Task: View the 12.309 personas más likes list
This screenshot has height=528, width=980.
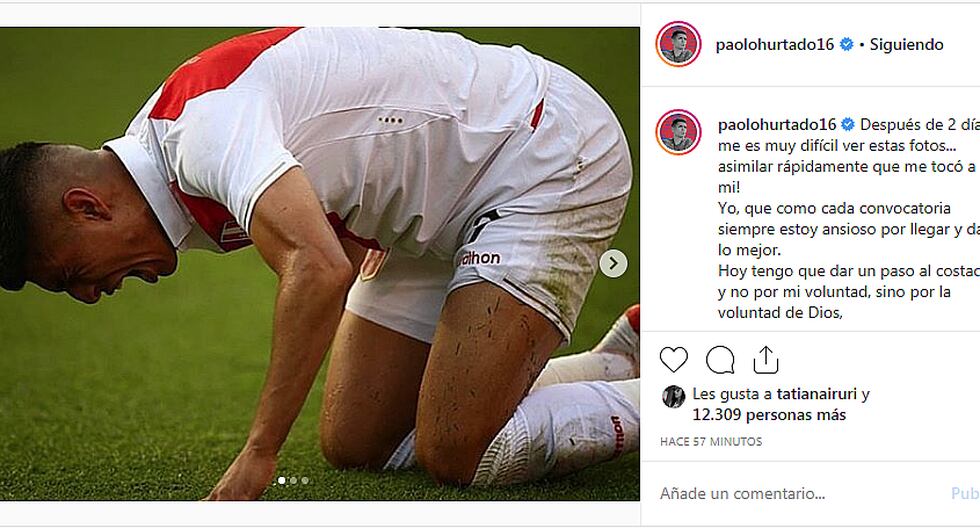Action: click(x=769, y=415)
